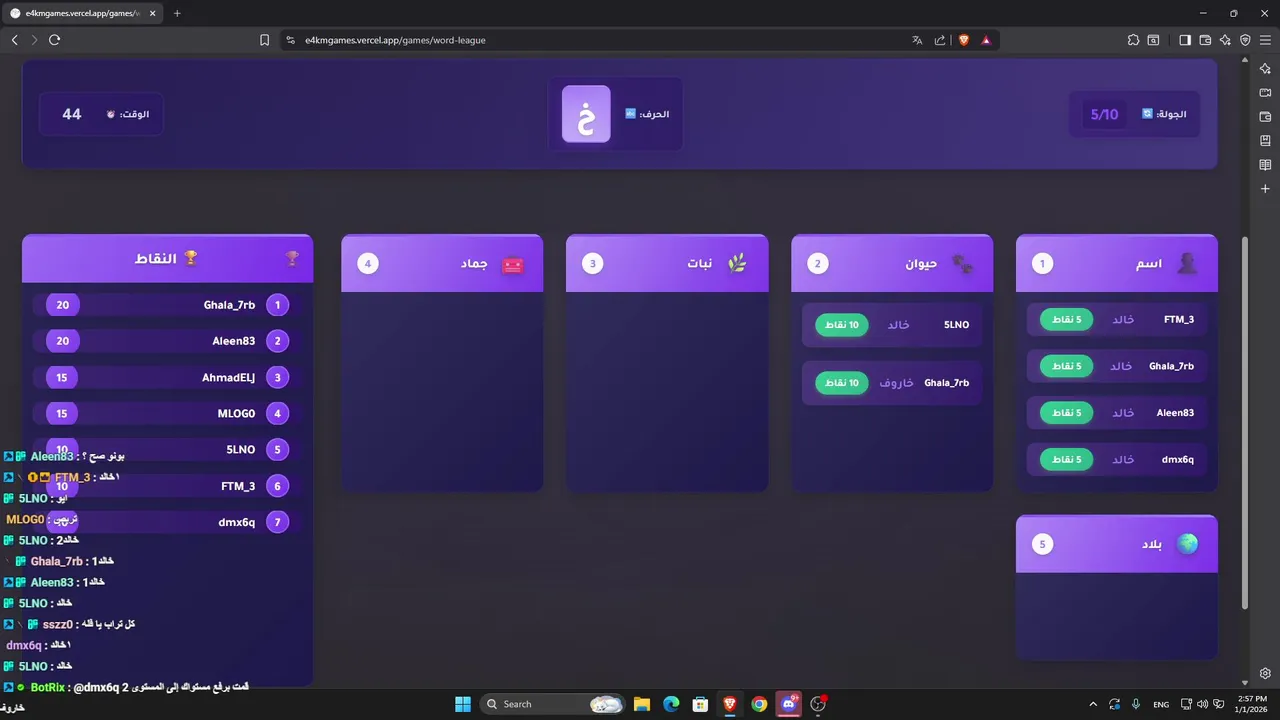
Task: Share this page via the share icon
Action: [940, 40]
